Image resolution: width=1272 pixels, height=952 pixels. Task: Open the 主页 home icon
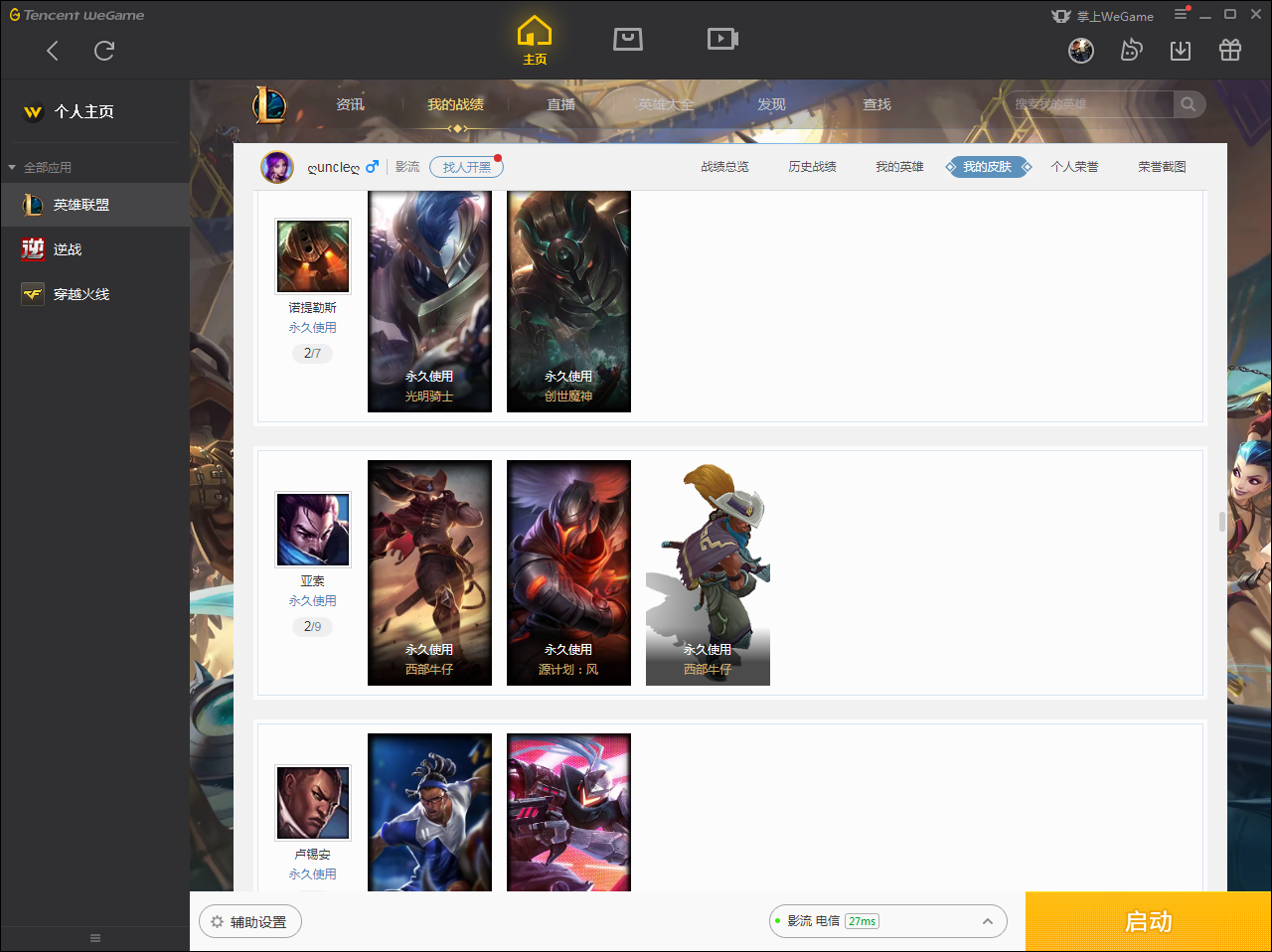(535, 41)
